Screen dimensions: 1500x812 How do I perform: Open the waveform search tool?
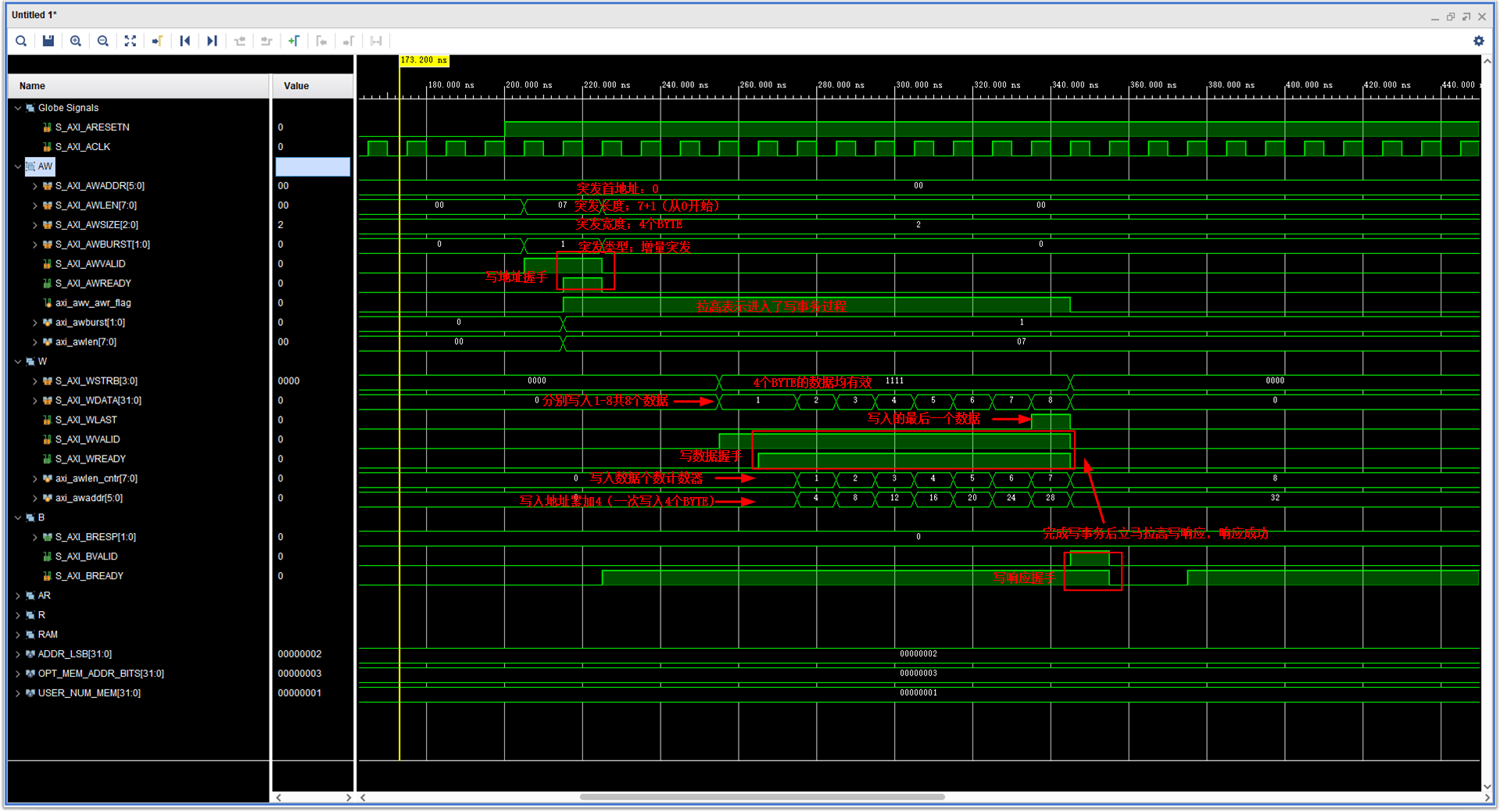coord(21,41)
